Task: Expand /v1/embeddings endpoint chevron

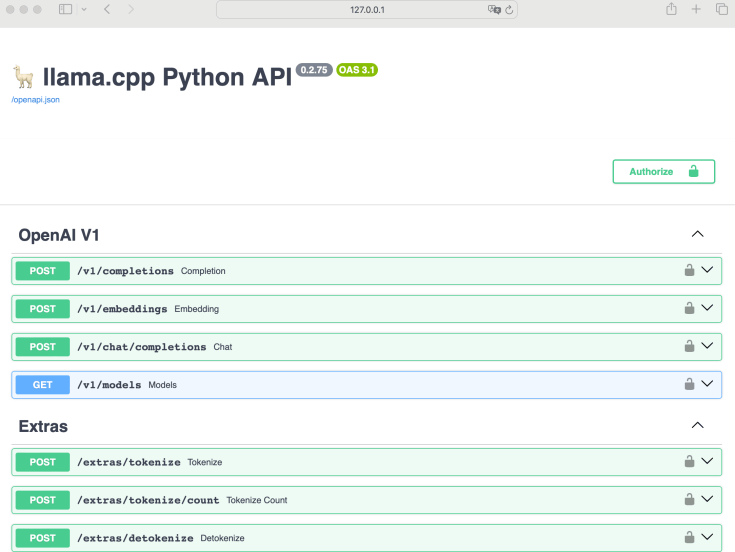Action: coord(707,307)
